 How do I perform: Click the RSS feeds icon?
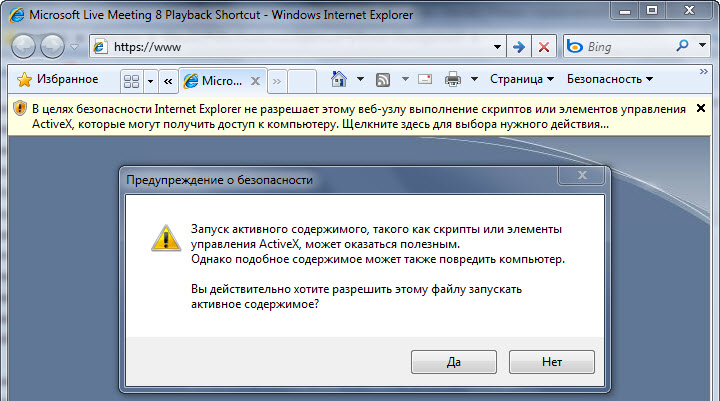[382, 79]
